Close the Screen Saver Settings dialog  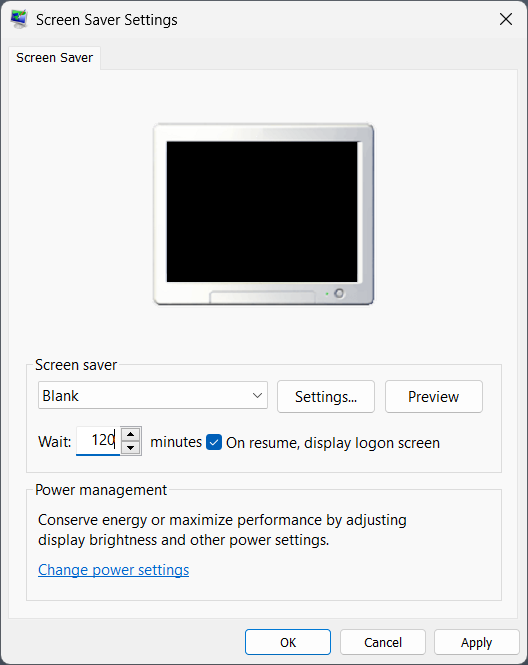(x=506, y=19)
